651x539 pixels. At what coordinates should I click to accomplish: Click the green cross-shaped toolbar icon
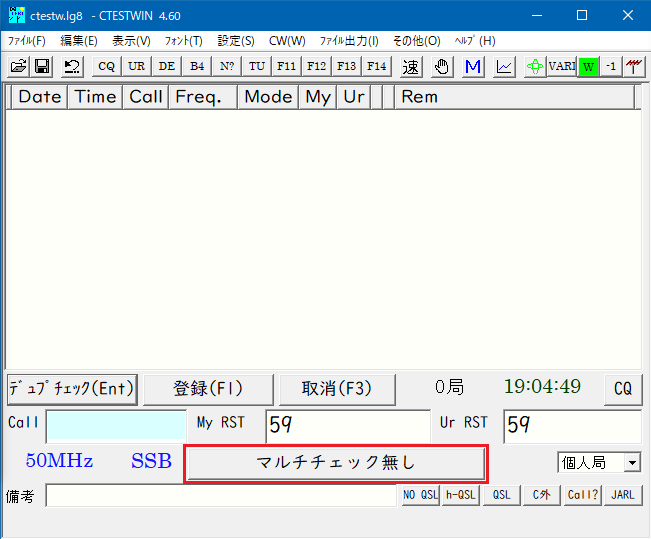pyautogui.click(x=536, y=66)
